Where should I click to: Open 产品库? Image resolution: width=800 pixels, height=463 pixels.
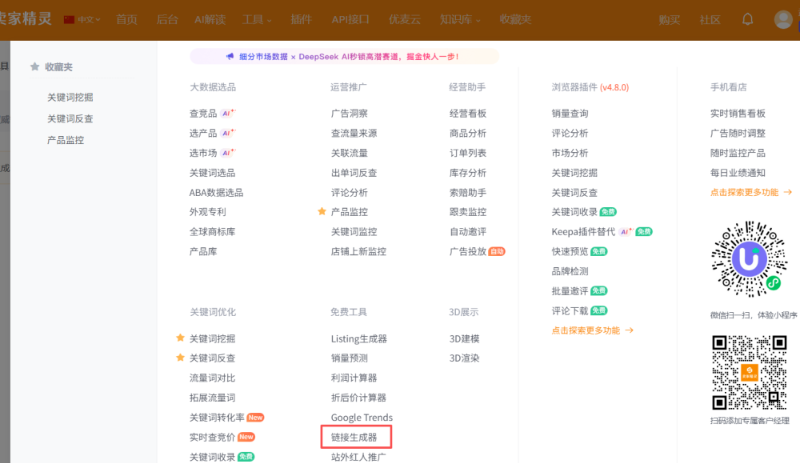coord(203,251)
